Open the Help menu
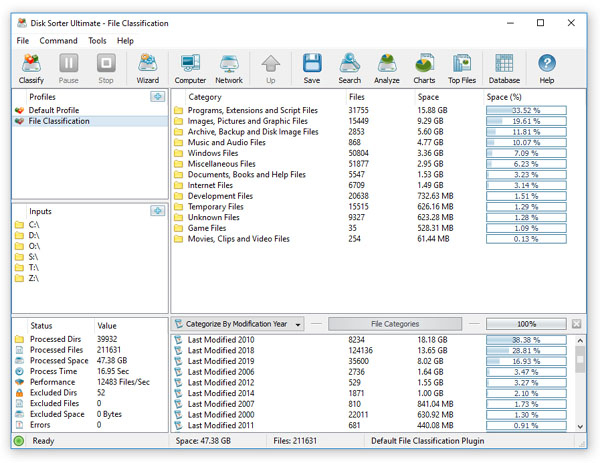600x463 pixels. coord(125,41)
